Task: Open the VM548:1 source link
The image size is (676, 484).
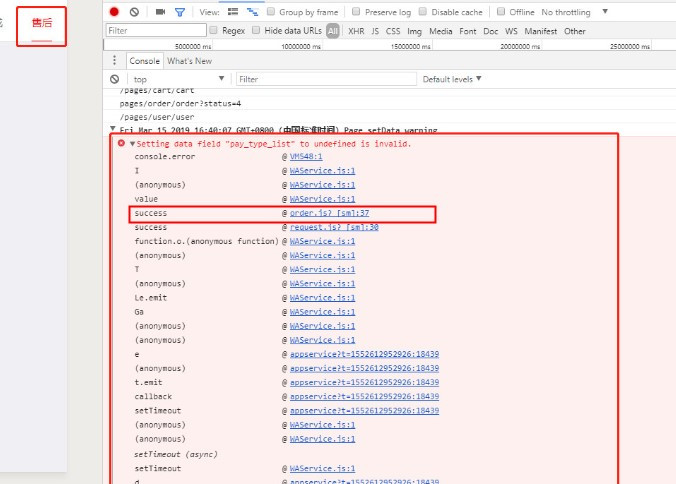Action: (x=306, y=157)
